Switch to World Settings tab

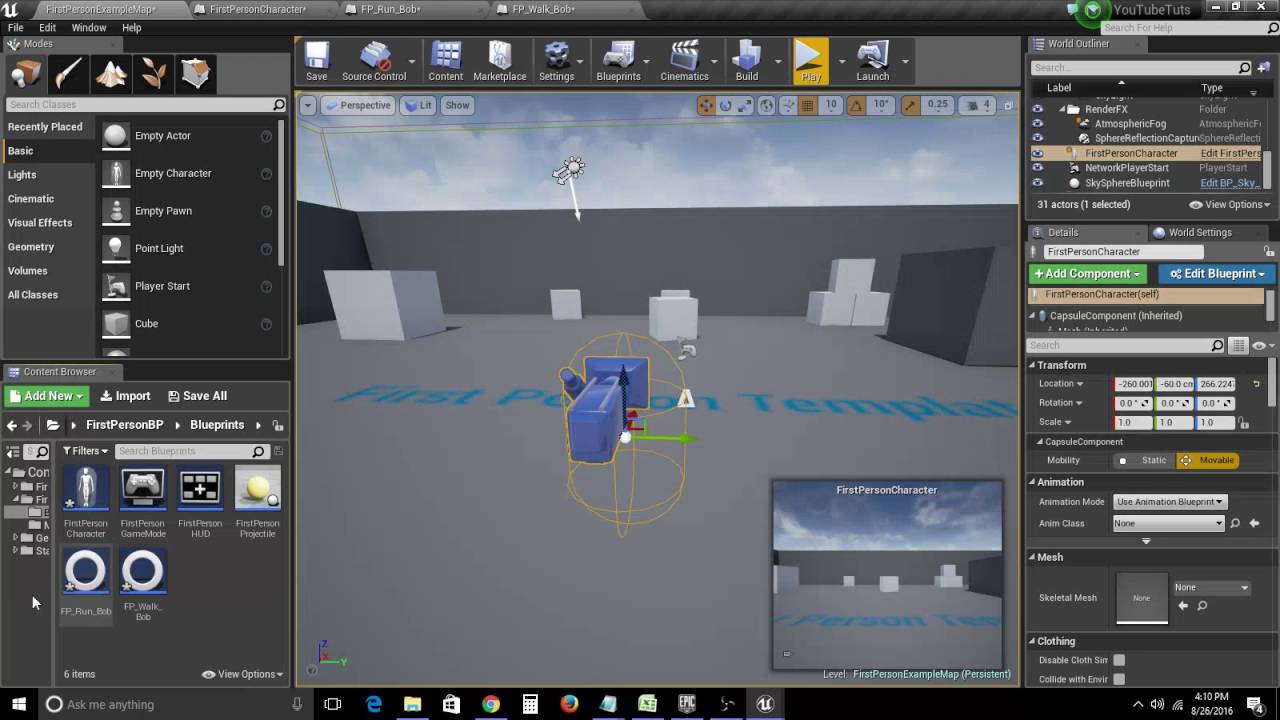tap(1200, 232)
